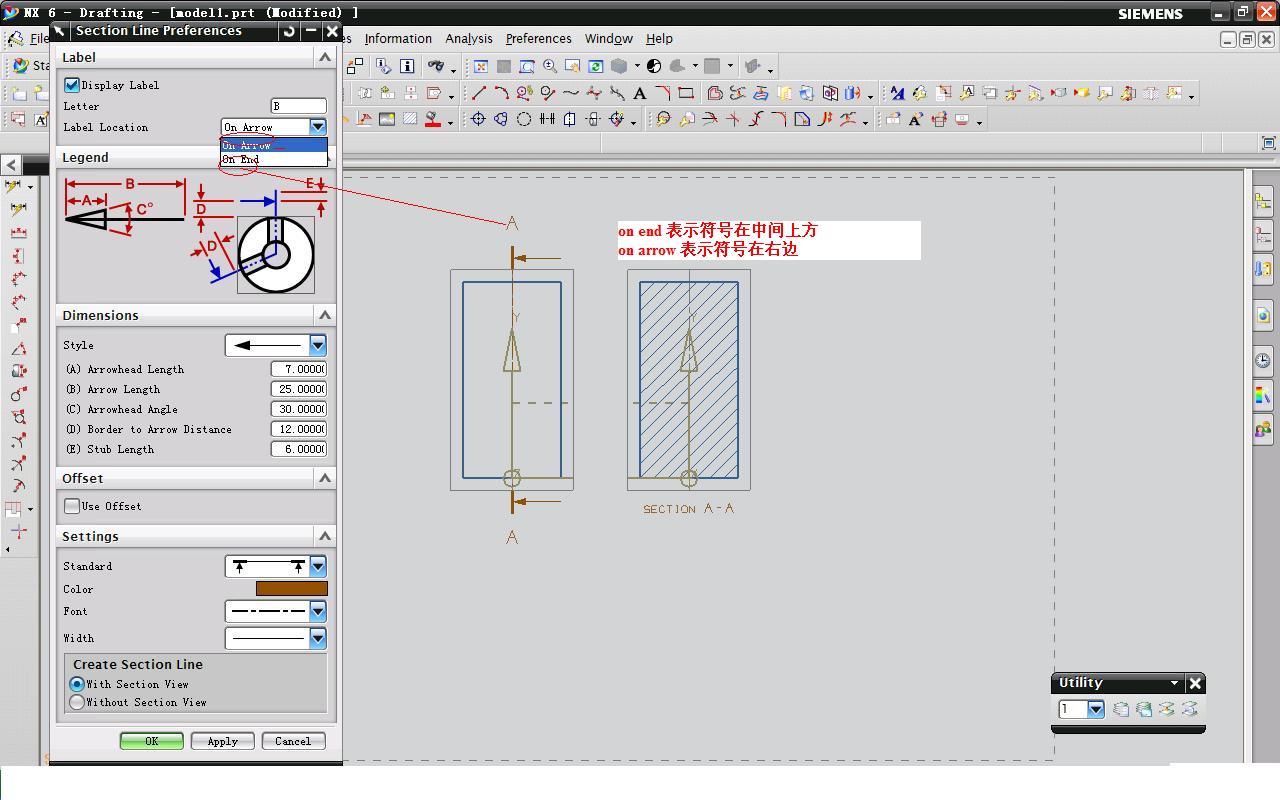Click the Border to Arrow Distance field
Viewport: 1280px width, 800px height.
click(298, 429)
